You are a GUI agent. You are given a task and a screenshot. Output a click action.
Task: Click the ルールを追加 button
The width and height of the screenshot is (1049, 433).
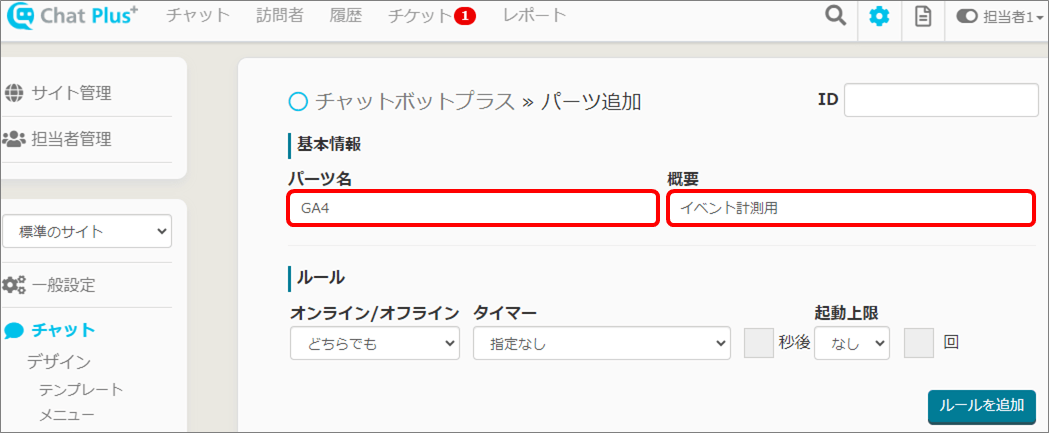(x=982, y=406)
